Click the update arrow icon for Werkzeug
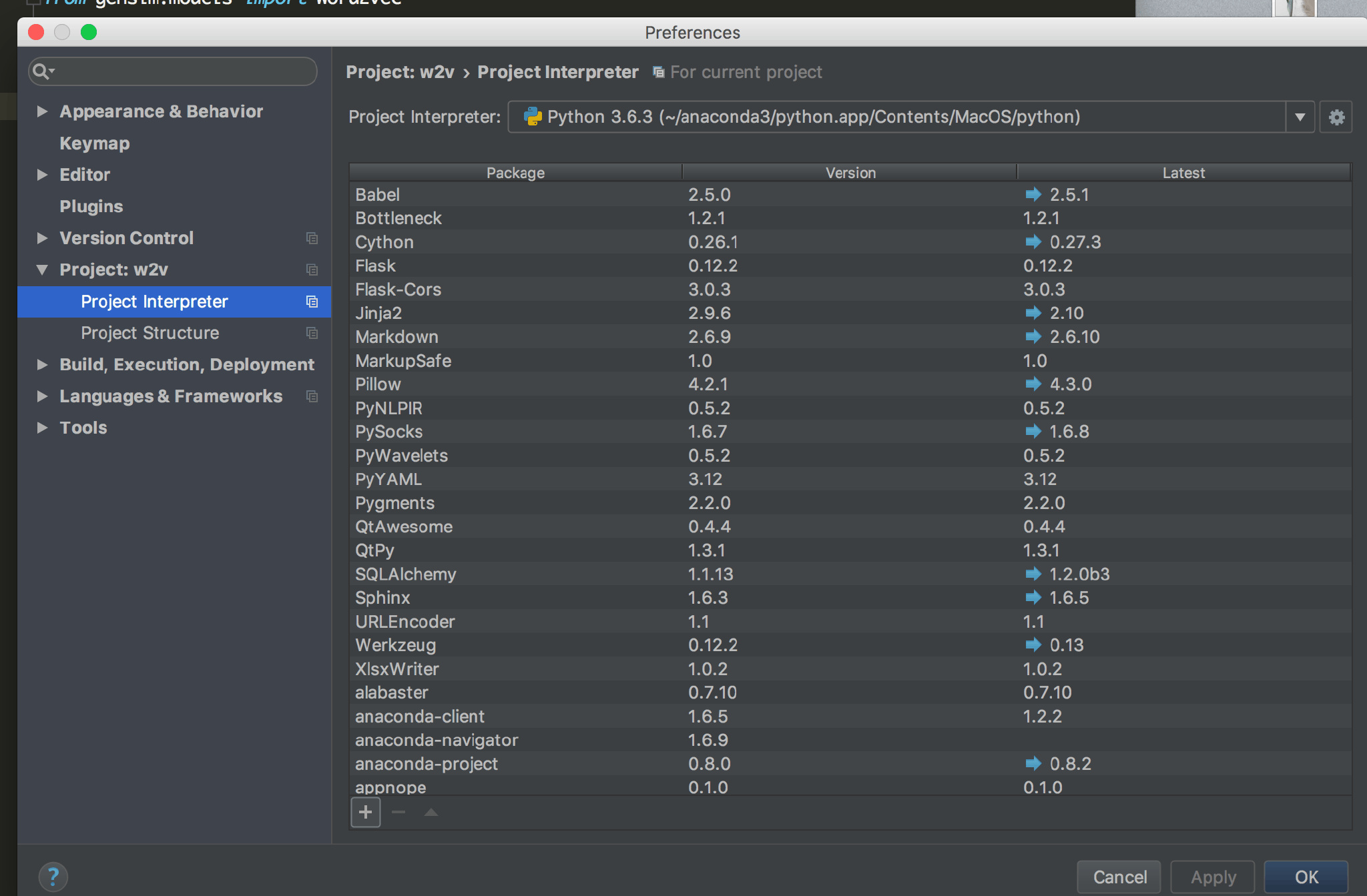This screenshot has width=1367, height=896. 1033,644
